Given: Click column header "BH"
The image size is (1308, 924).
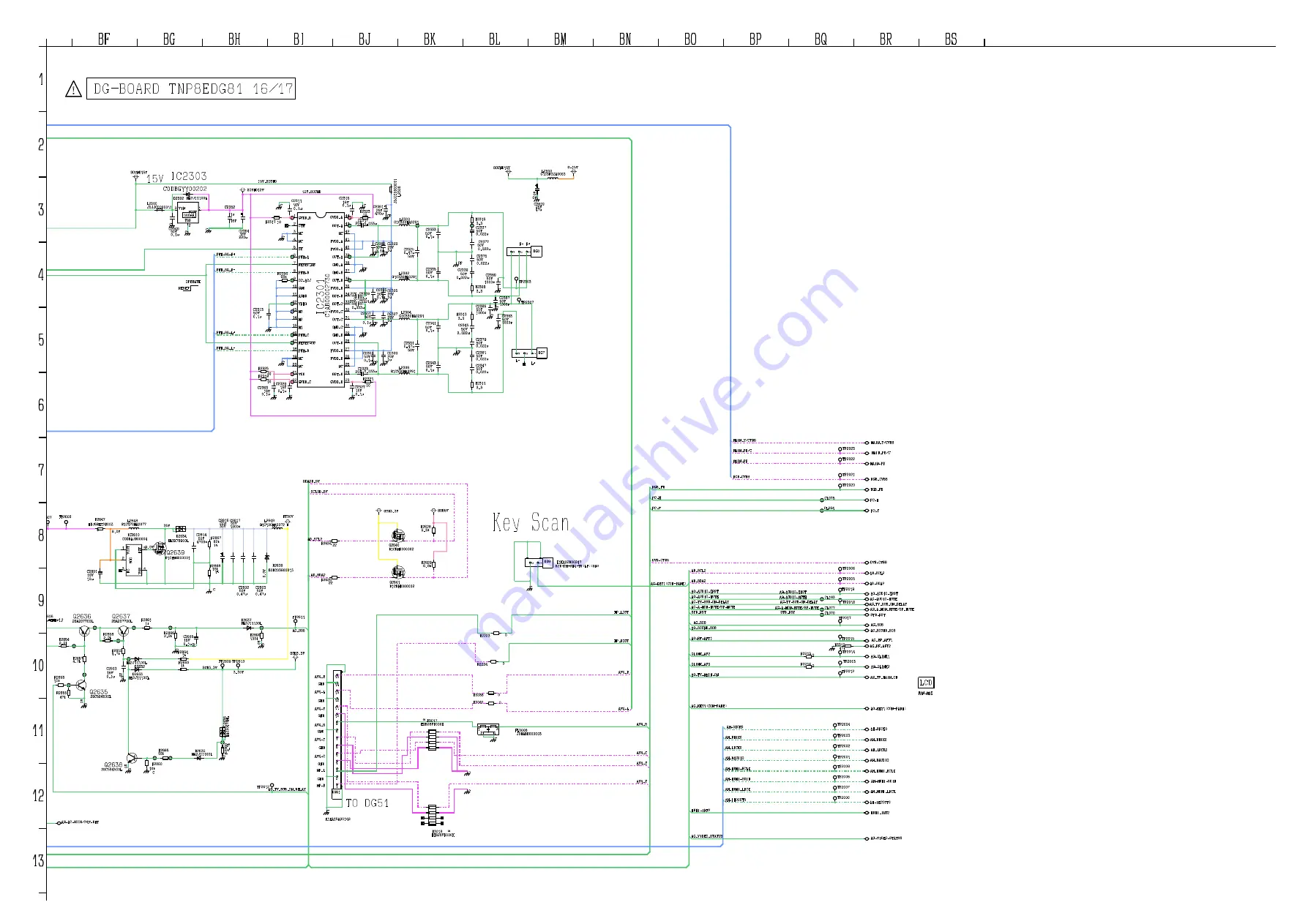Looking at the screenshot, I should click(234, 40).
